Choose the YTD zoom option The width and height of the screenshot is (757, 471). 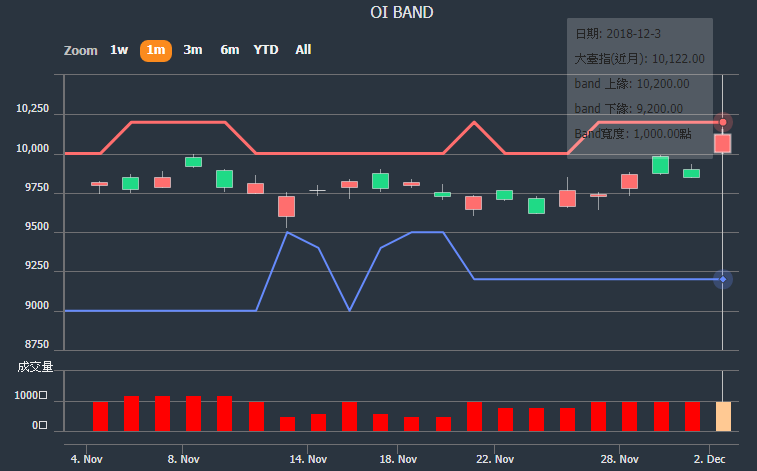[x=266, y=50]
